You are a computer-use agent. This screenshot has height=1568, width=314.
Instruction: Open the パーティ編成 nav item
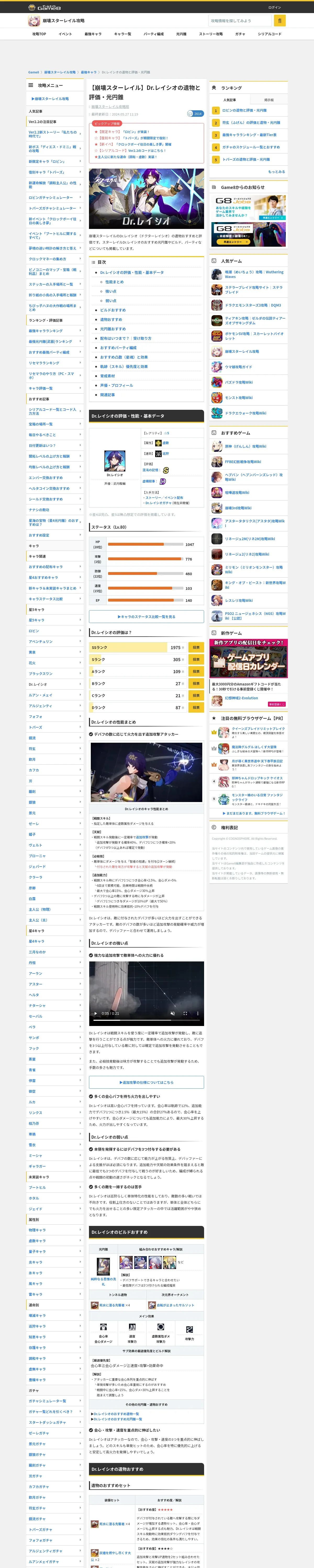(x=154, y=34)
